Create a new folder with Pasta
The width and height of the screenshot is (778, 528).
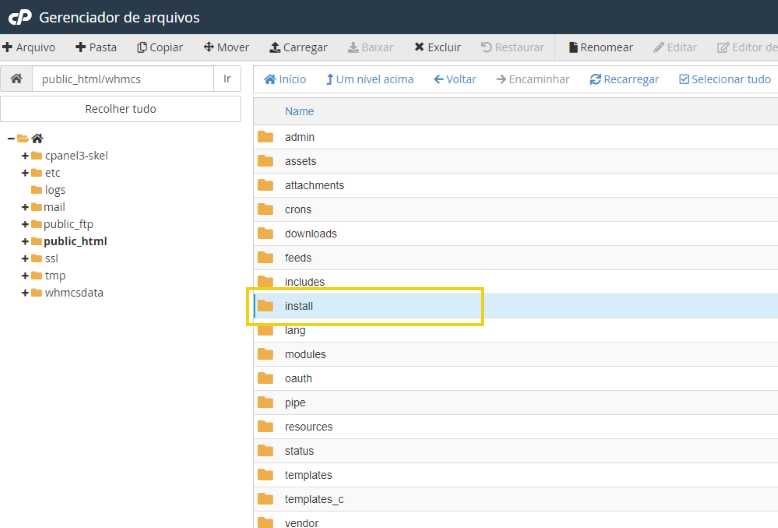[96, 47]
